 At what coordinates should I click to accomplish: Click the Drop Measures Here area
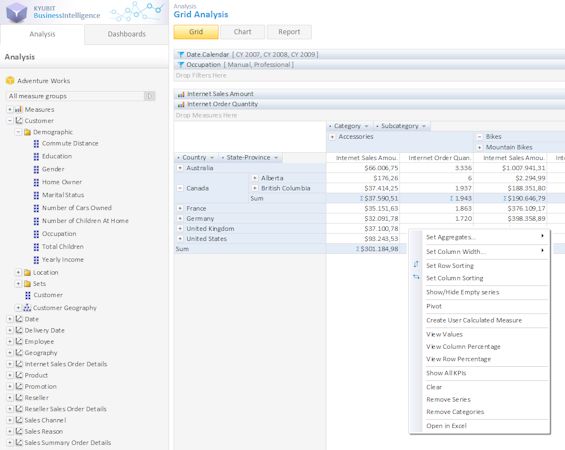pyautogui.click(x=369, y=115)
